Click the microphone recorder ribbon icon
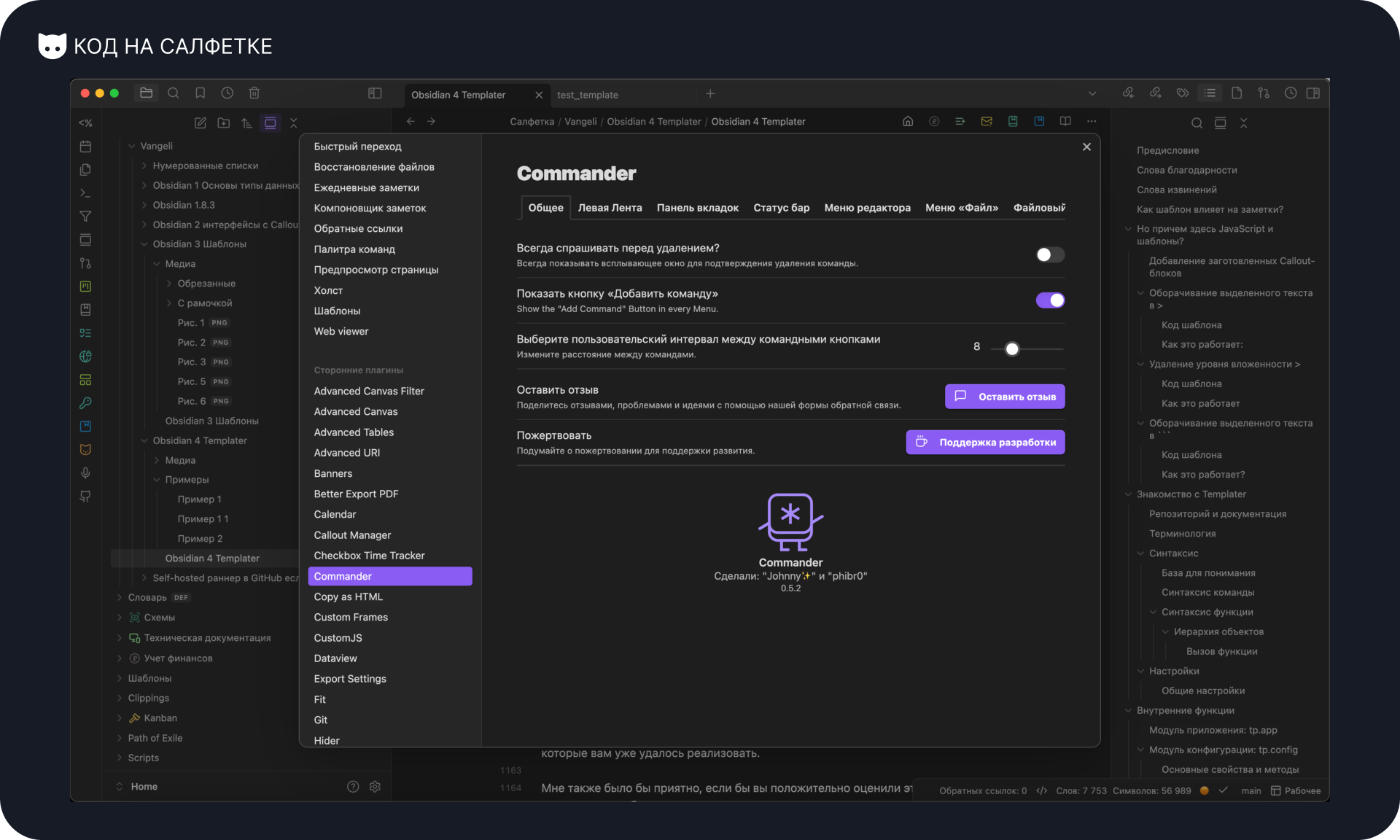Image resolution: width=1400 pixels, height=840 pixels. point(85,473)
